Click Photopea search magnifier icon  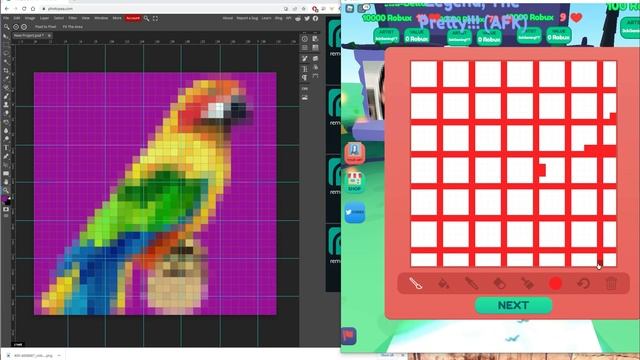(x=147, y=18)
